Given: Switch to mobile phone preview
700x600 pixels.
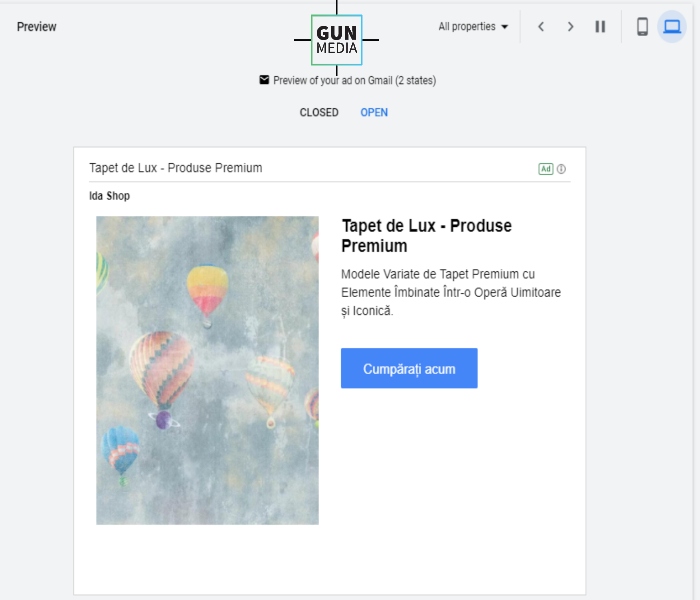Looking at the screenshot, I should [x=642, y=27].
